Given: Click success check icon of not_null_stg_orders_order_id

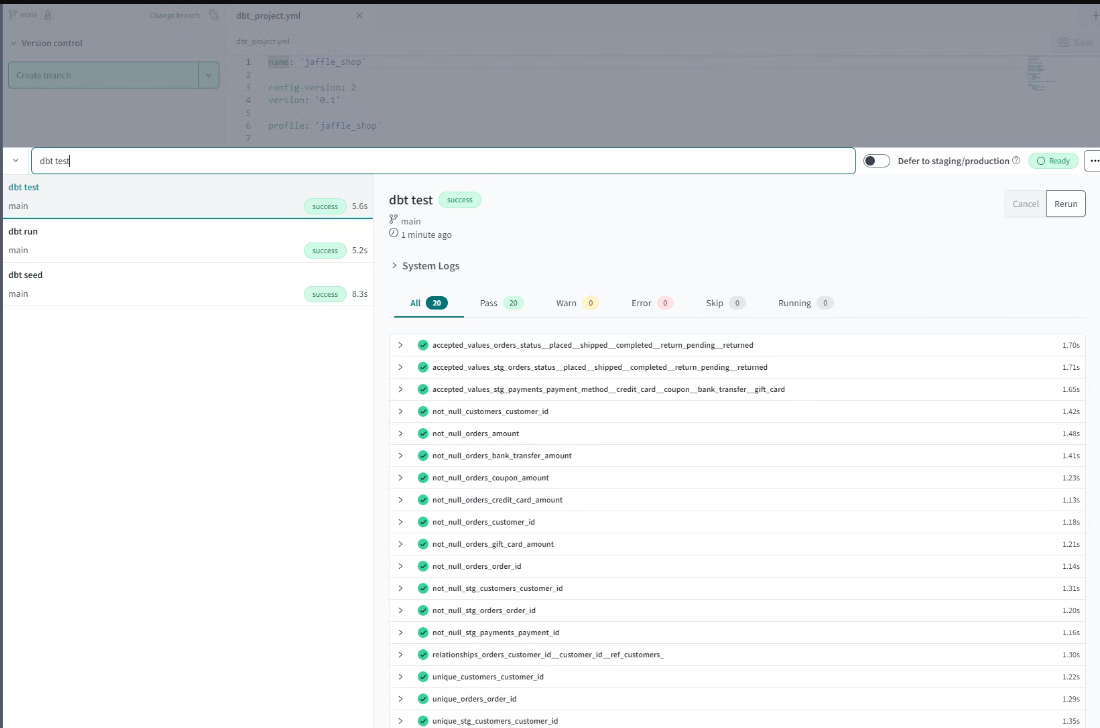Looking at the screenshot, I should coord(422,610).
